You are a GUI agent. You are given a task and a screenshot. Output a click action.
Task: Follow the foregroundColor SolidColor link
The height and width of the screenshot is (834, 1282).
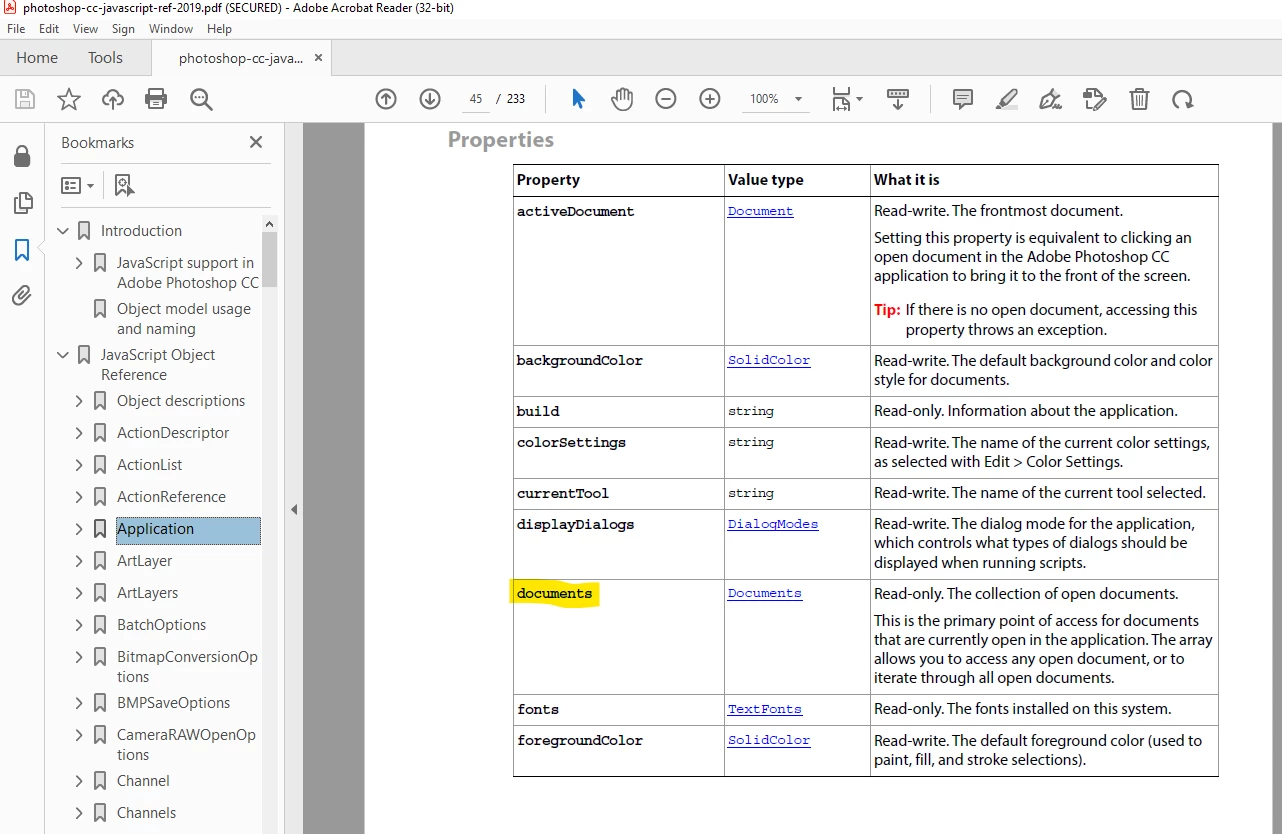(x=769, y=740)
